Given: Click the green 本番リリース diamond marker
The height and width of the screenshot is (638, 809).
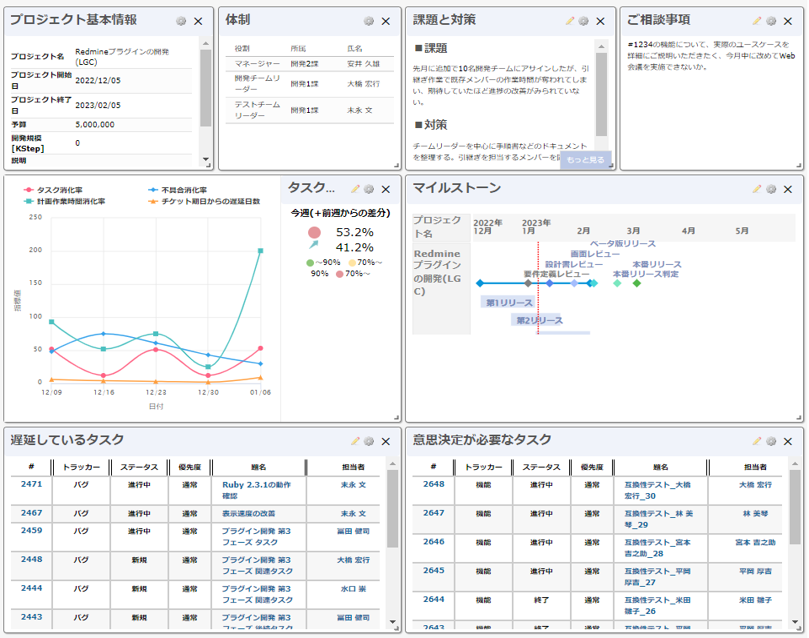Looking at the screenshot, I should coord(637,283).
